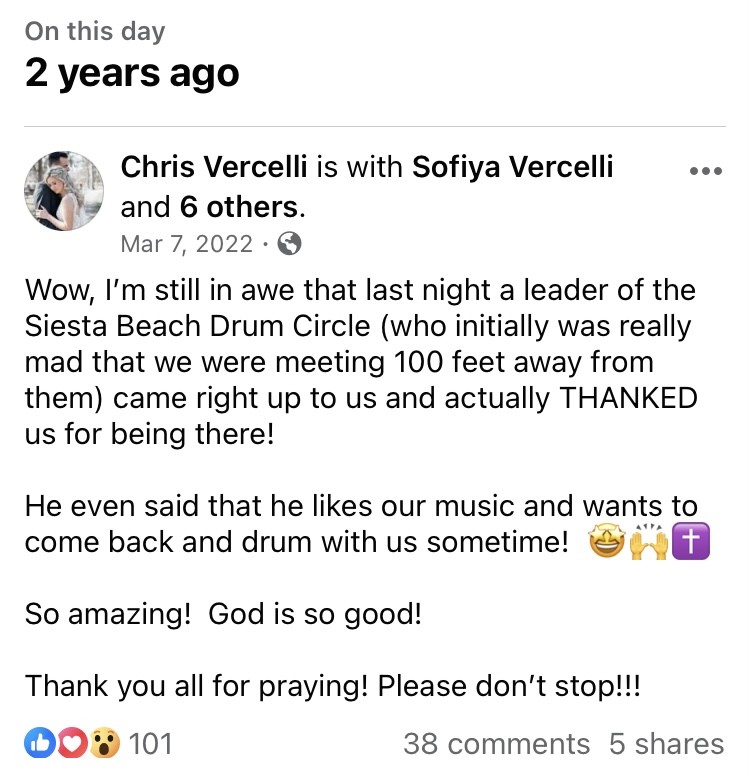Screen dimensions: 750x780
Task: Click the Siesta Beach Drum Circle paragraph
Action: point(361,362)
